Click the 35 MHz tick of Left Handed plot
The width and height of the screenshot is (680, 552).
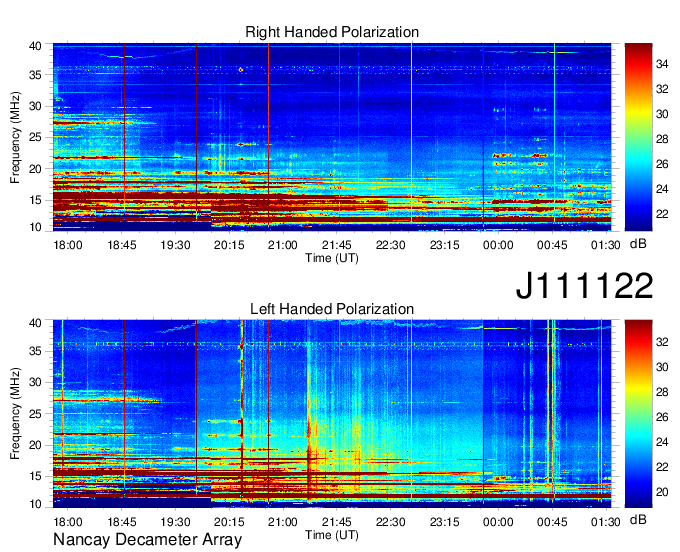(35, 351)
